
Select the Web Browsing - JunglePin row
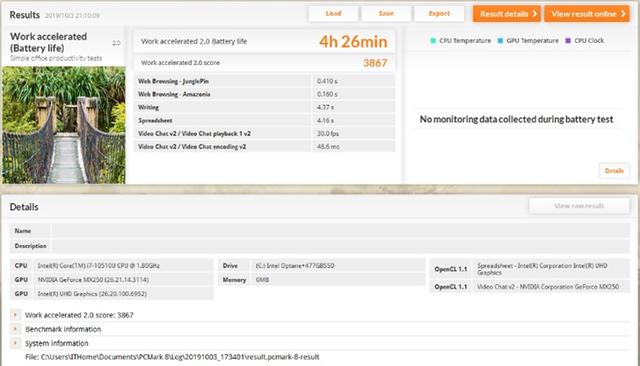pyautogui.click(x=264, y=81)
